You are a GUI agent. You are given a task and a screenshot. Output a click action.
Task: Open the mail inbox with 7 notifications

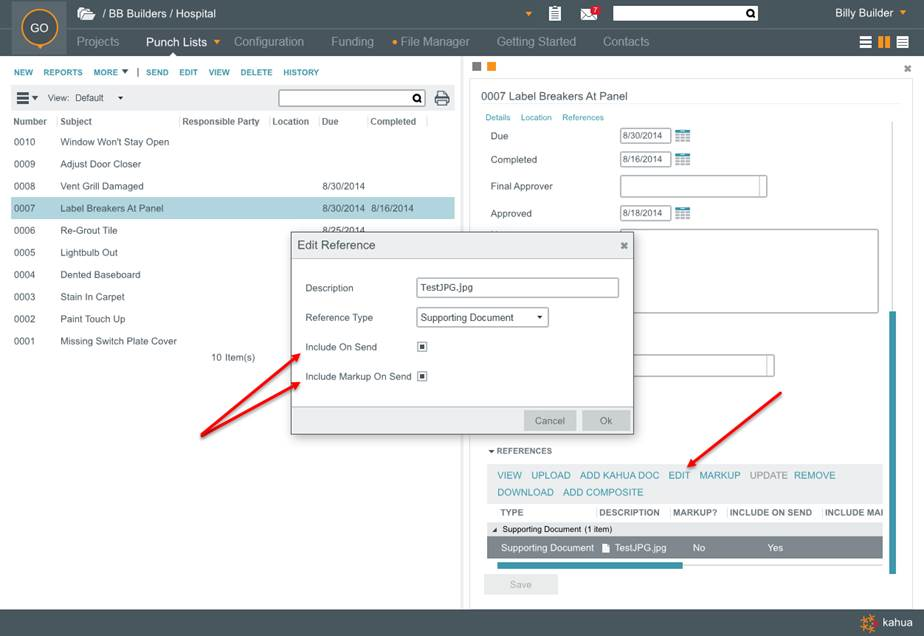[589, 14]
